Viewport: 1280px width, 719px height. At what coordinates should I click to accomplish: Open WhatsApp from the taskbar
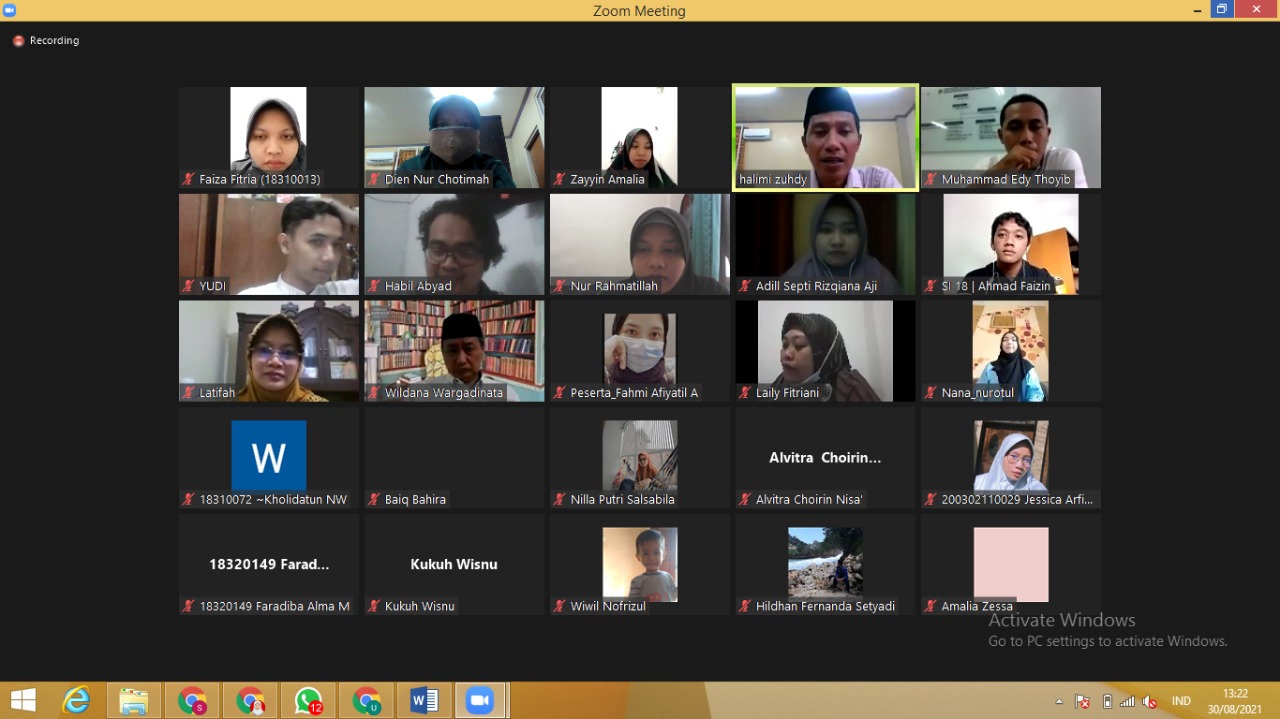coord(308,701)
